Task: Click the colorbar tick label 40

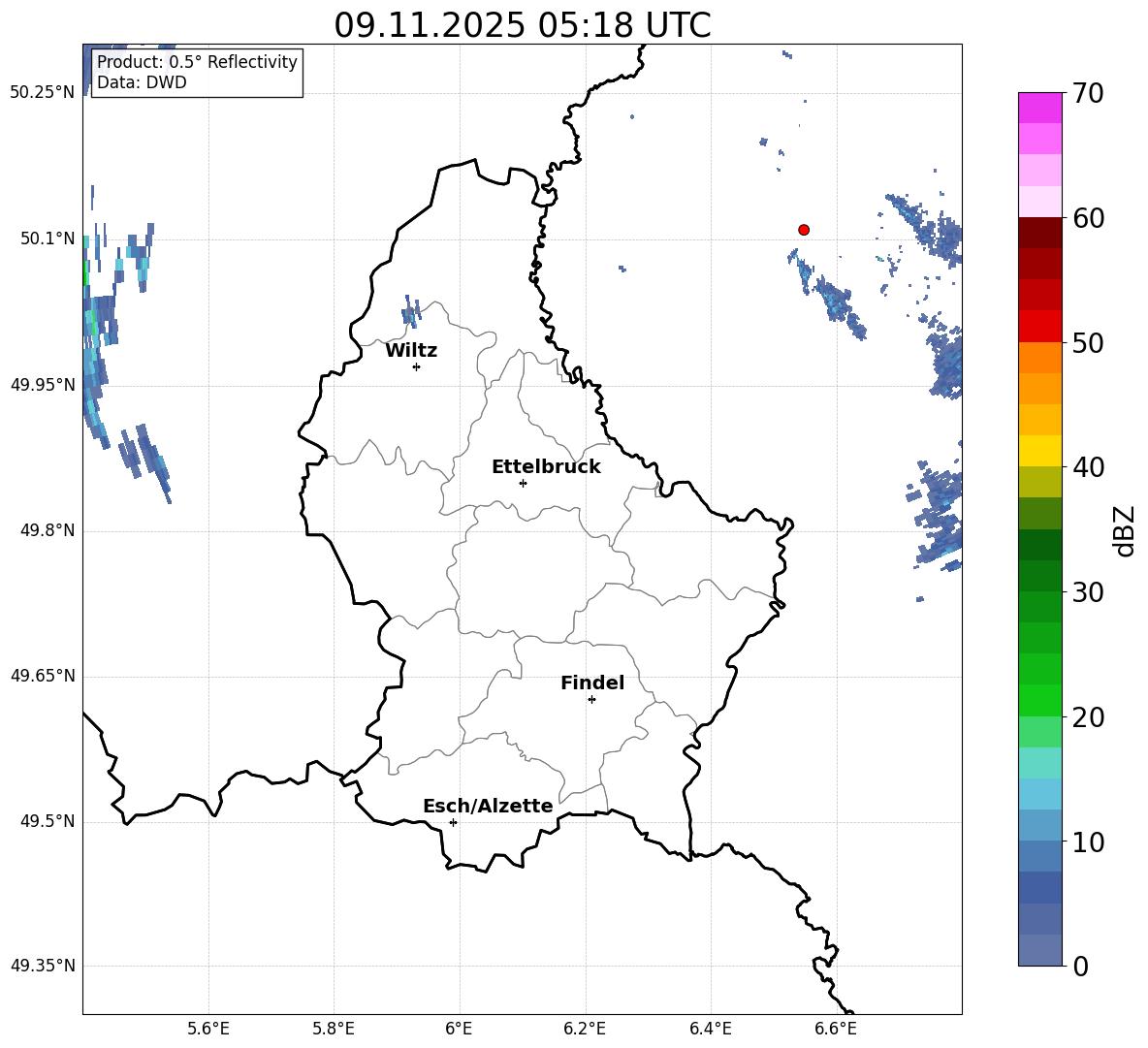Action: tap(1087, 467)
